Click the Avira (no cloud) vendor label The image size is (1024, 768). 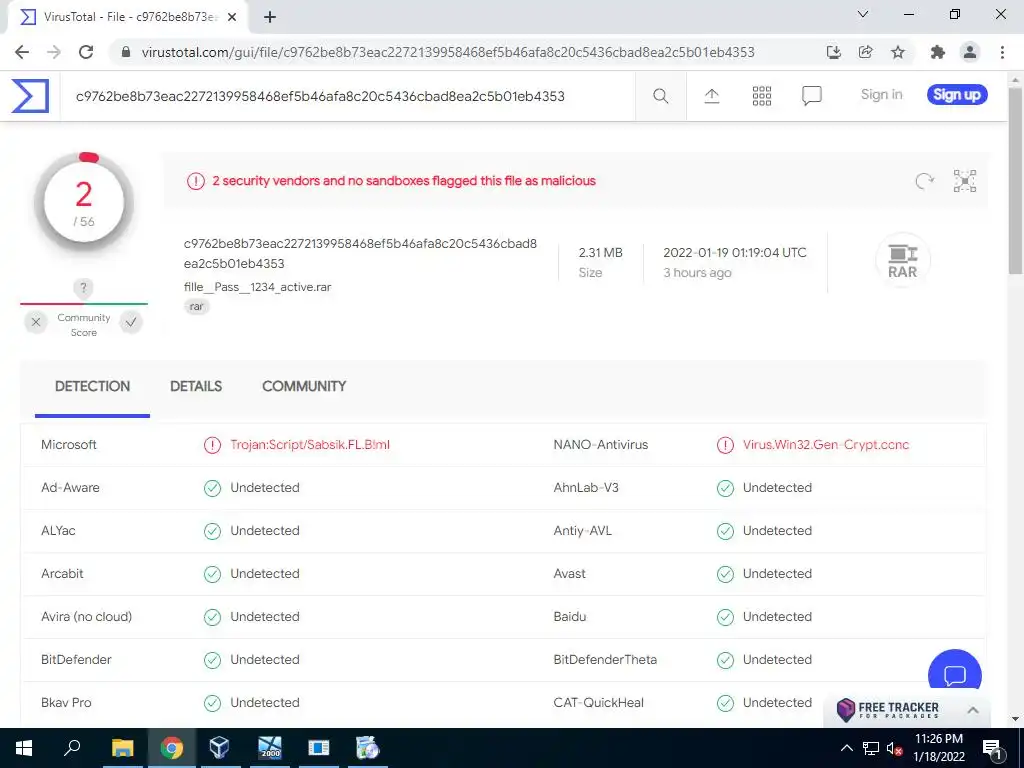pyautogui.click(x=86, y=616)
